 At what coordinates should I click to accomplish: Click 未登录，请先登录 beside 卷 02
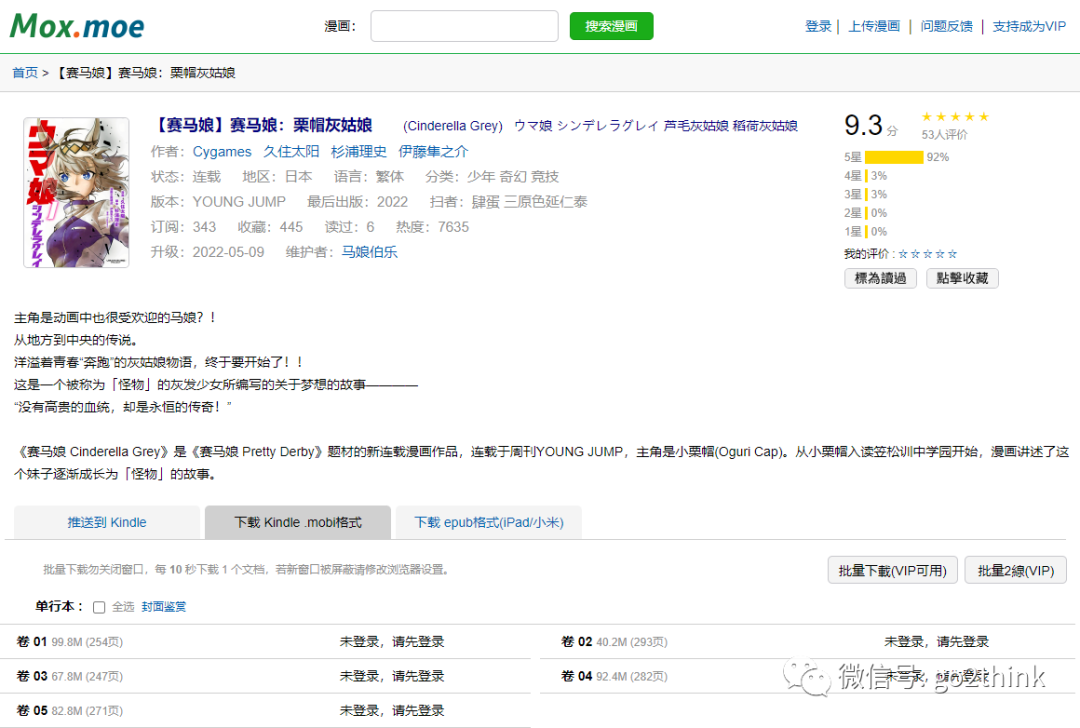click(937, 642)
